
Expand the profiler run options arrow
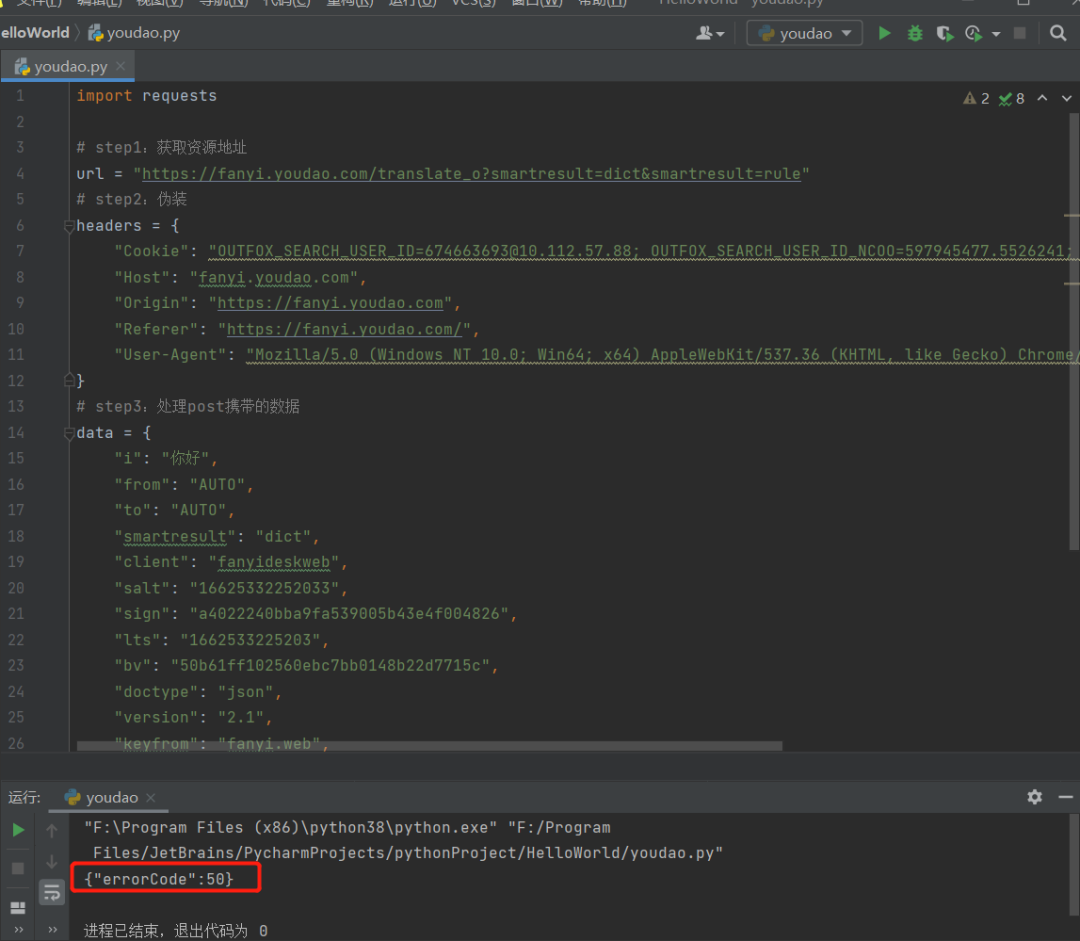(x=998, y=33)
